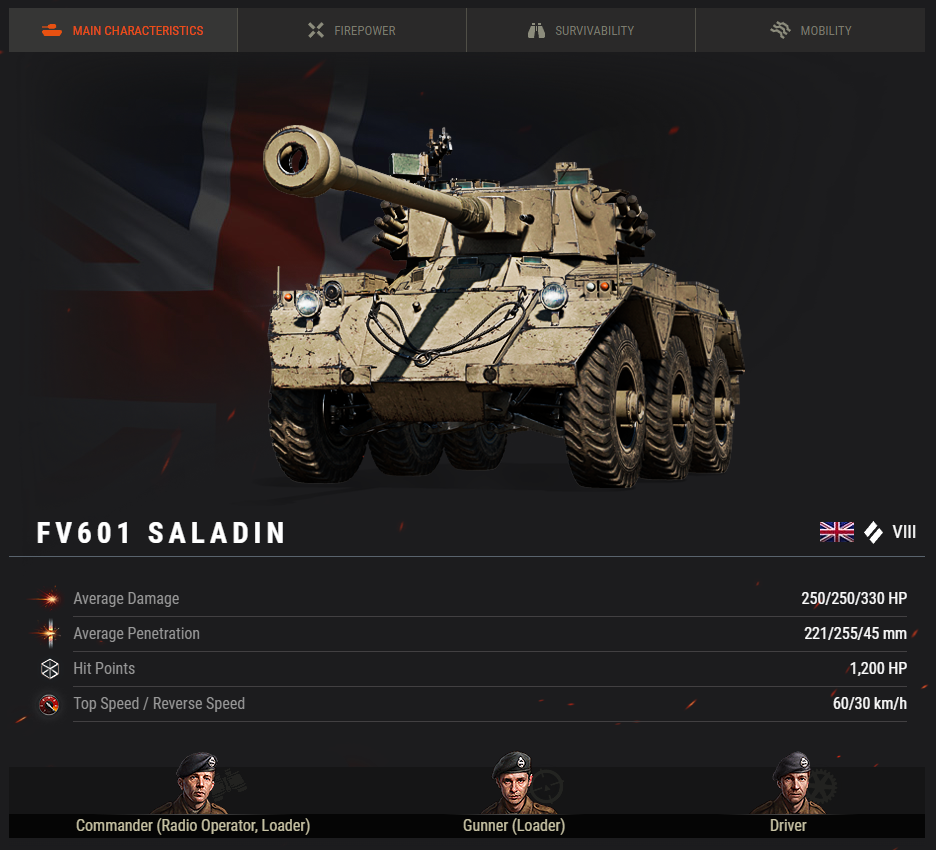Viewport: 936px width, 850px height.
Task: Click the speedometer Top Speed icon
Action: tap(49, 704)
